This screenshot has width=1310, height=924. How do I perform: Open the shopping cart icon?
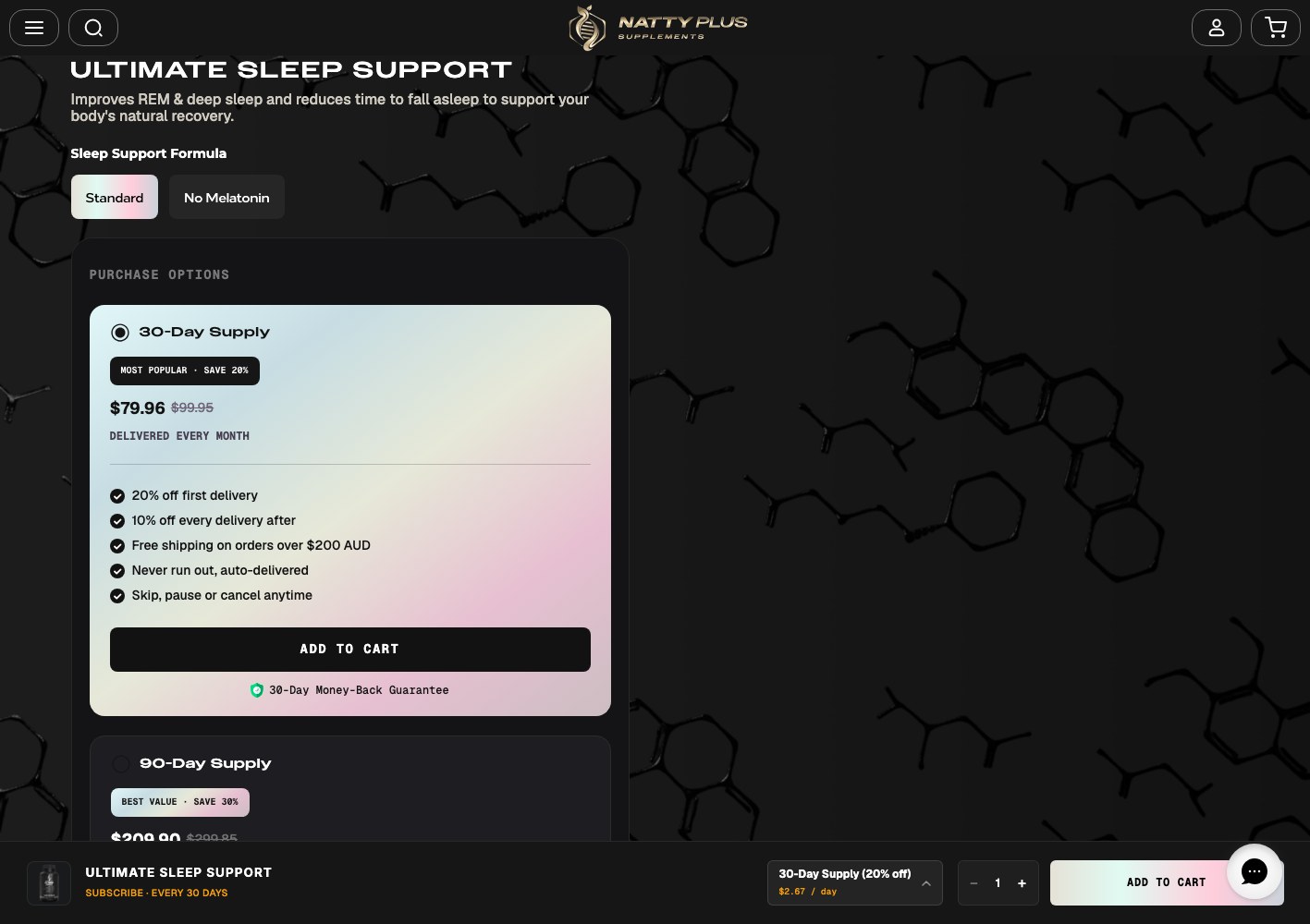[x=1276, y=28]
